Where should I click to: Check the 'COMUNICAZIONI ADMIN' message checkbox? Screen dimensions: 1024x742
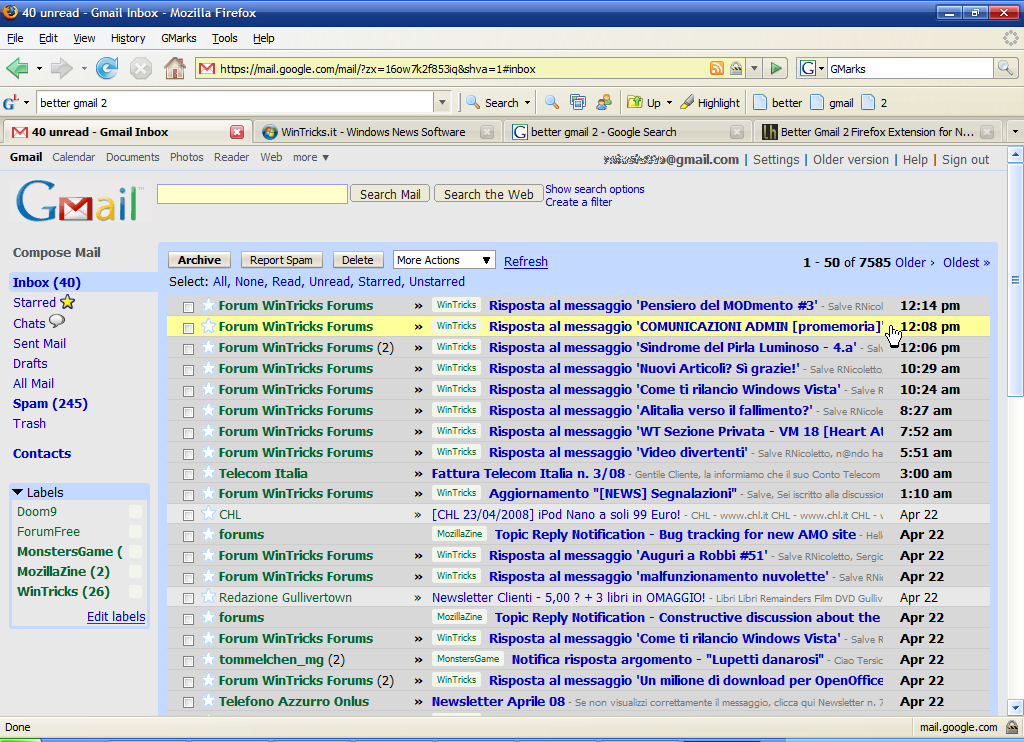(188, 328)
